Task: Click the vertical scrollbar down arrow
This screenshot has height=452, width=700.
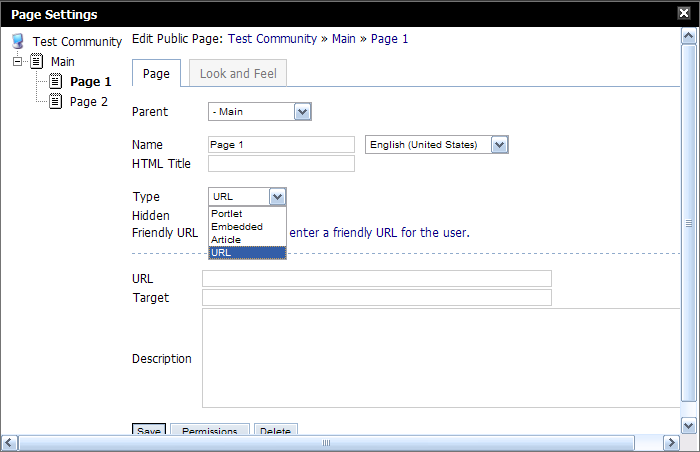Action: coord(688,426)
